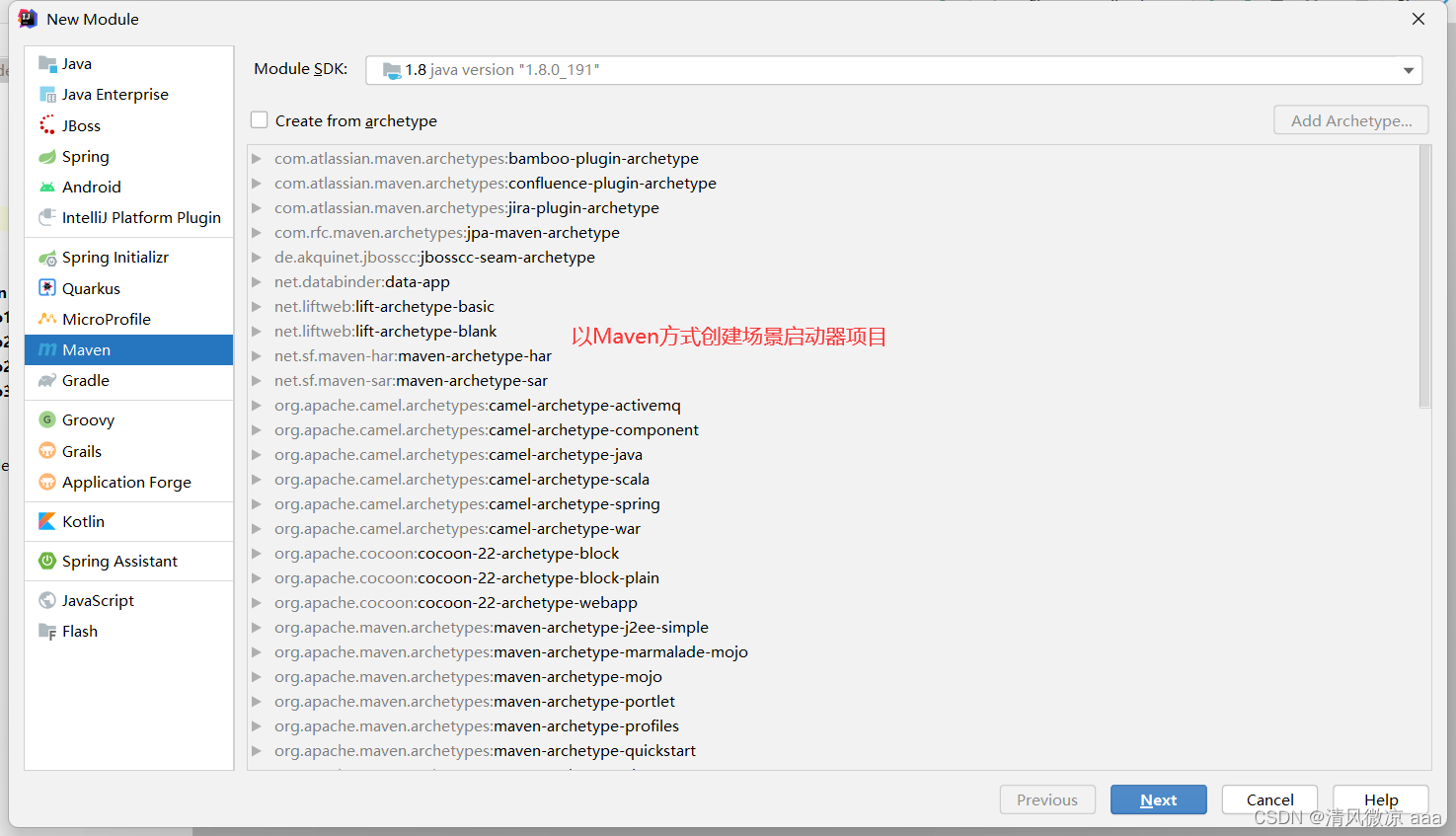
Task: Click the Spring Assistant power icon
Action: [47, 561]
